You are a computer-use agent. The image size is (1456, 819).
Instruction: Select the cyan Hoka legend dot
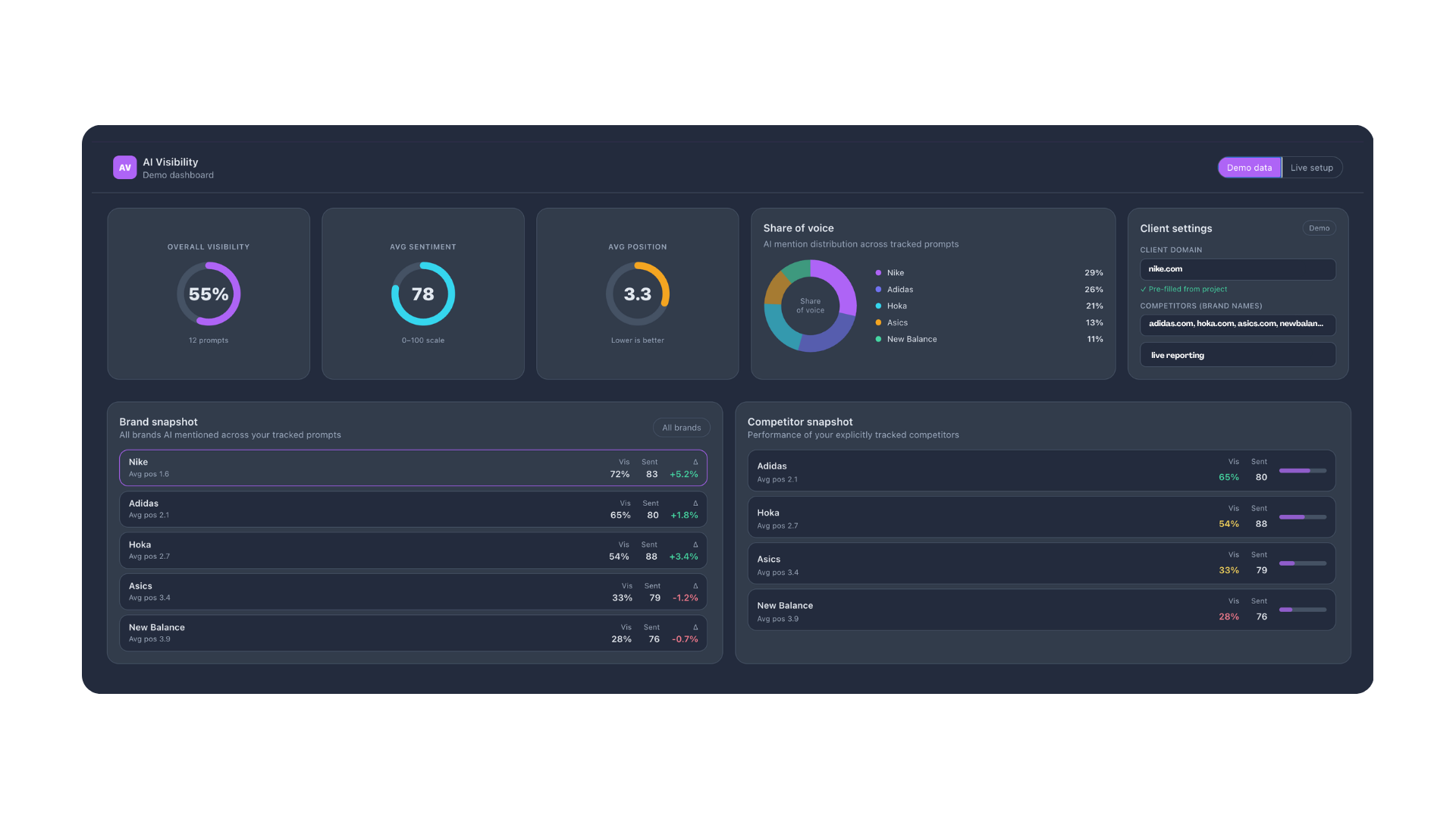click(x=878, y=306)
